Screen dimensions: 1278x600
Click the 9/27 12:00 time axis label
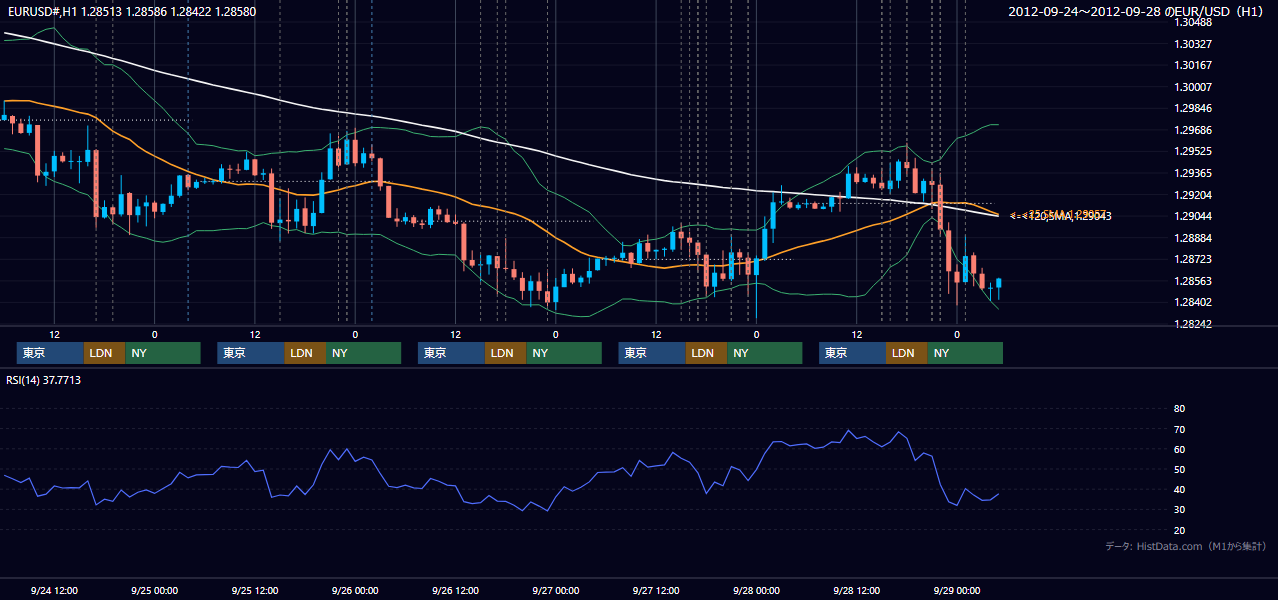coord(656,590)
